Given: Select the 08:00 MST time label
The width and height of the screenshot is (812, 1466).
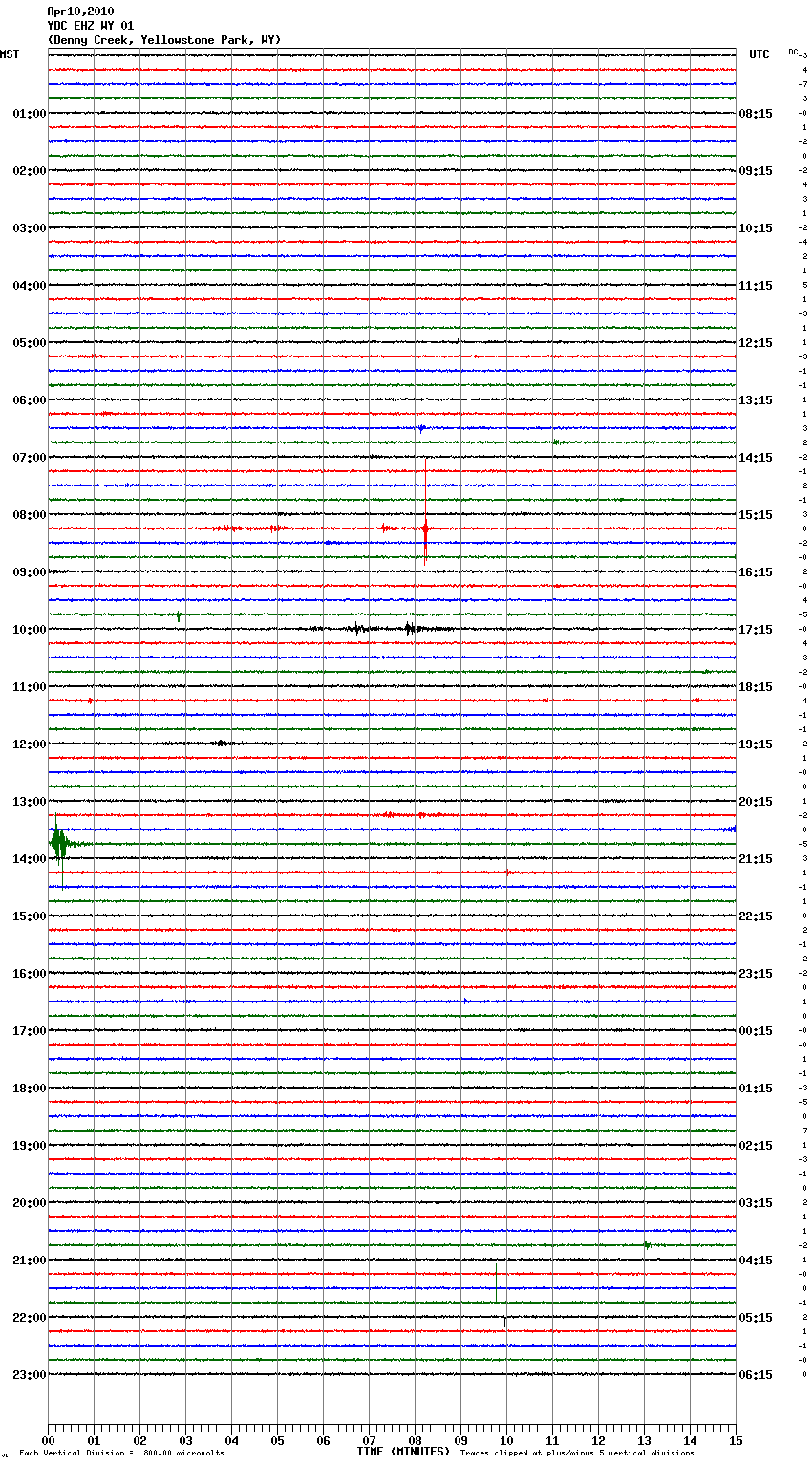Looking at the screenshot, I should 30,515.
